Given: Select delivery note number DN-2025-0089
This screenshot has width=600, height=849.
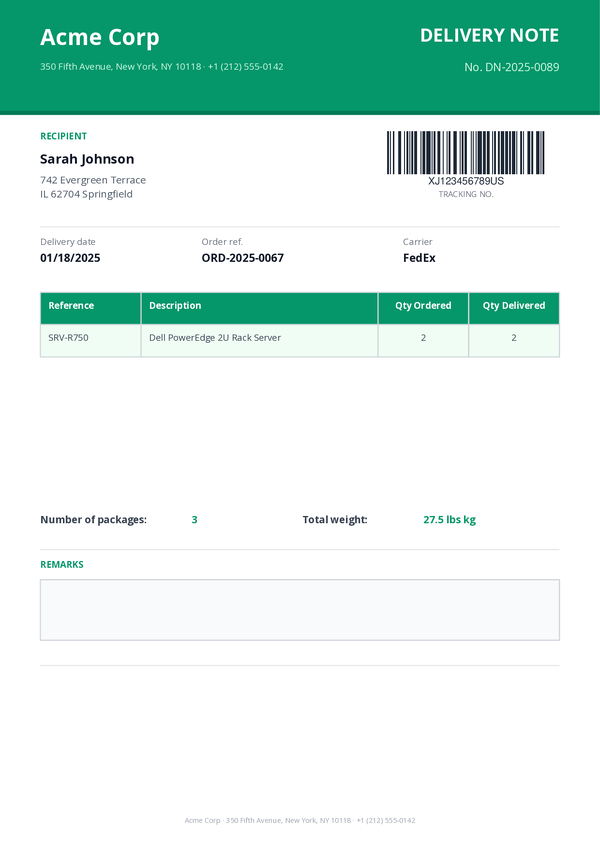Looking at the screenshot, I should pyautogui.click(x=511, y=67).
